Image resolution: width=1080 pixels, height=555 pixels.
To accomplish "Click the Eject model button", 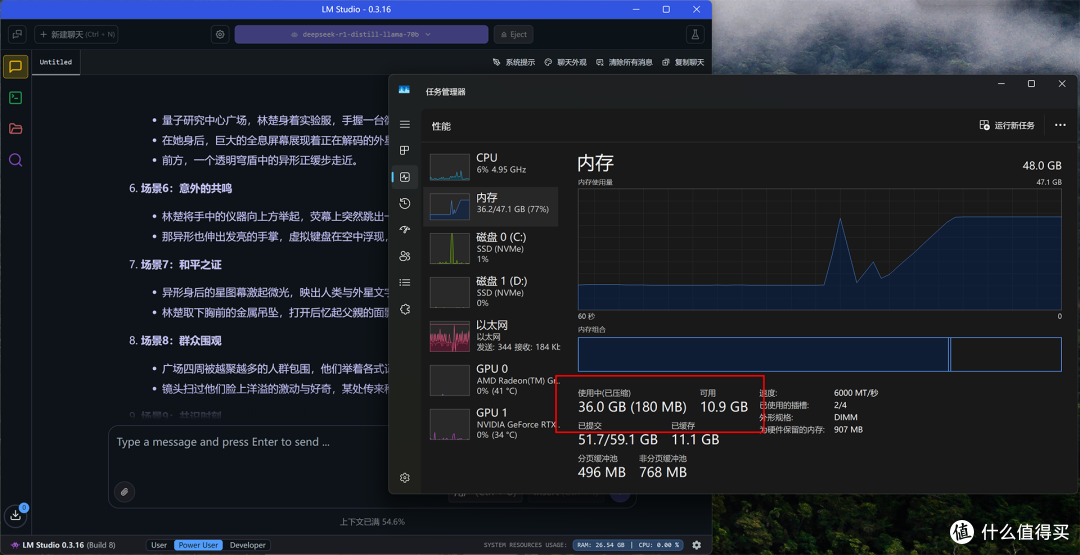I will pos(513,34).
